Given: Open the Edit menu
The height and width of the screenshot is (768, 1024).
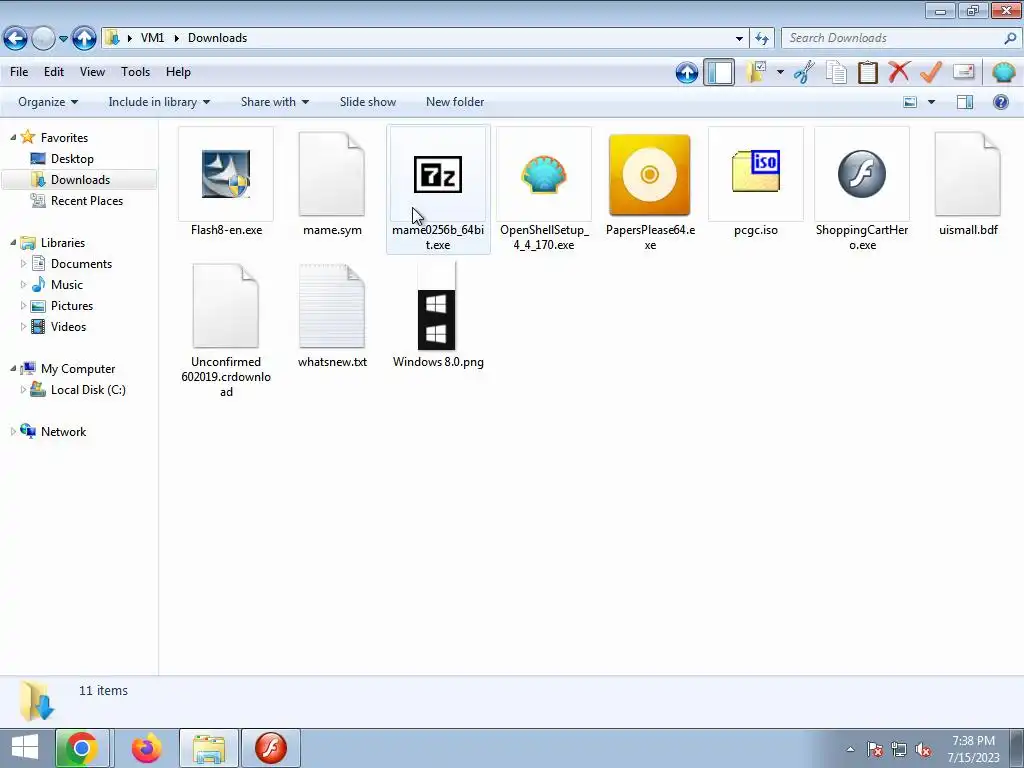Looking at the screenshot, I should [x=54, y=72].
